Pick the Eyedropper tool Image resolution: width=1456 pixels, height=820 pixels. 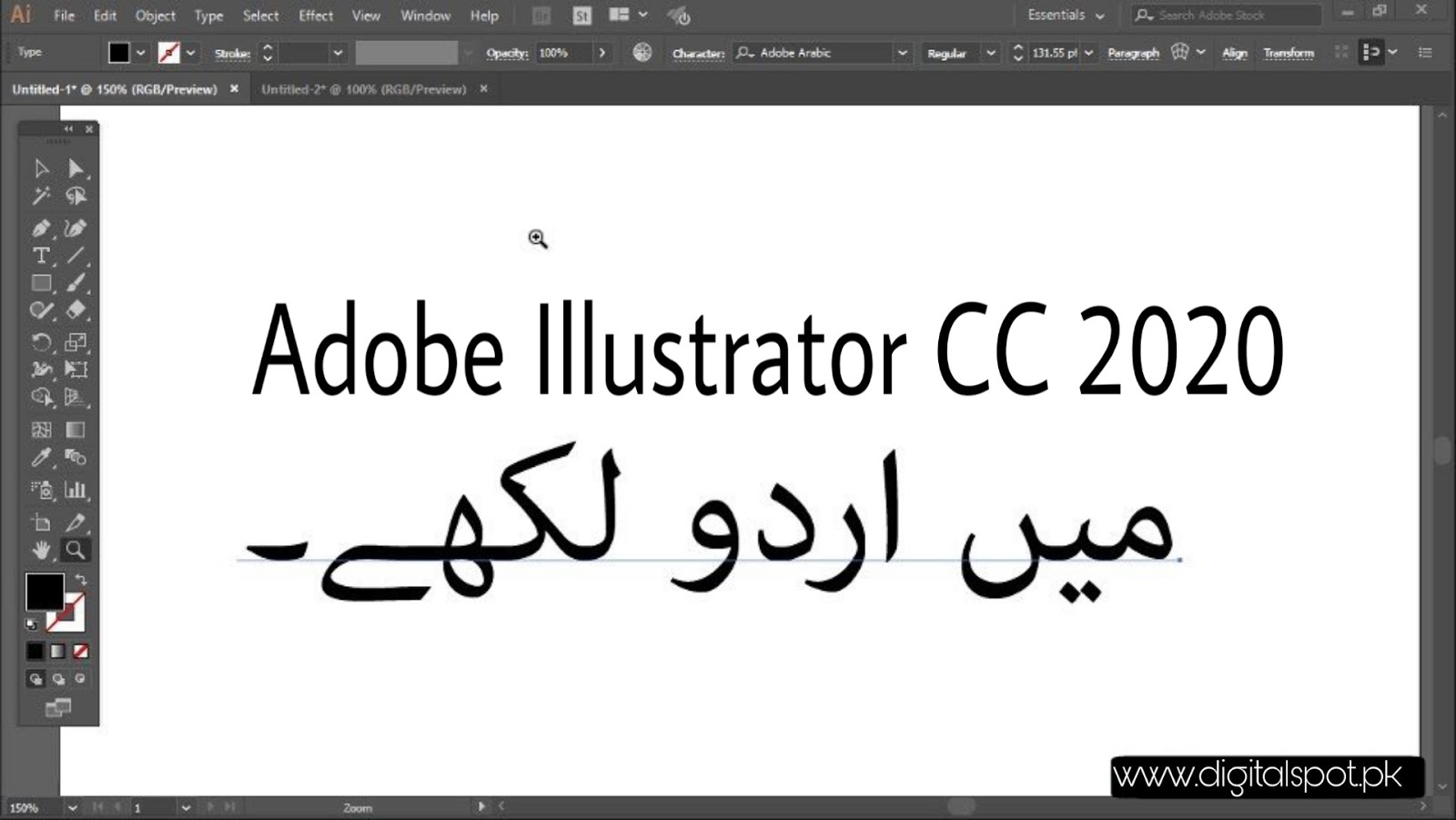coord(40,458)
